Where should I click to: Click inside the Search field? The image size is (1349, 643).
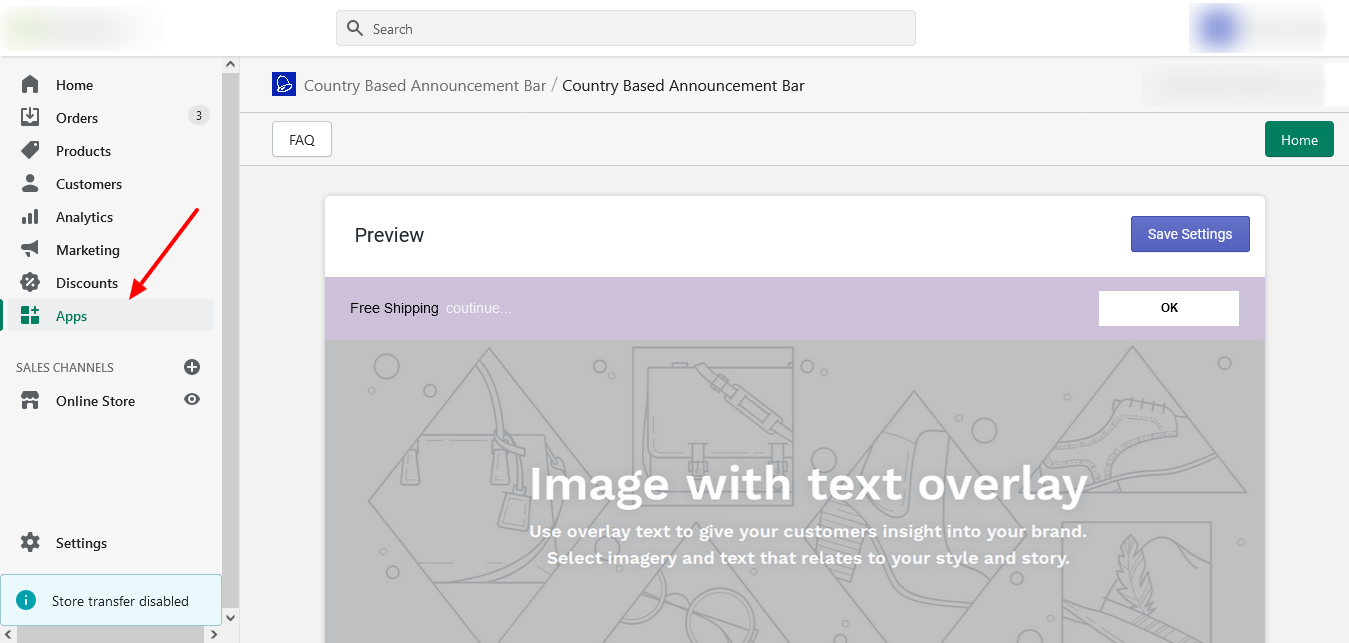tap(640, 29)
